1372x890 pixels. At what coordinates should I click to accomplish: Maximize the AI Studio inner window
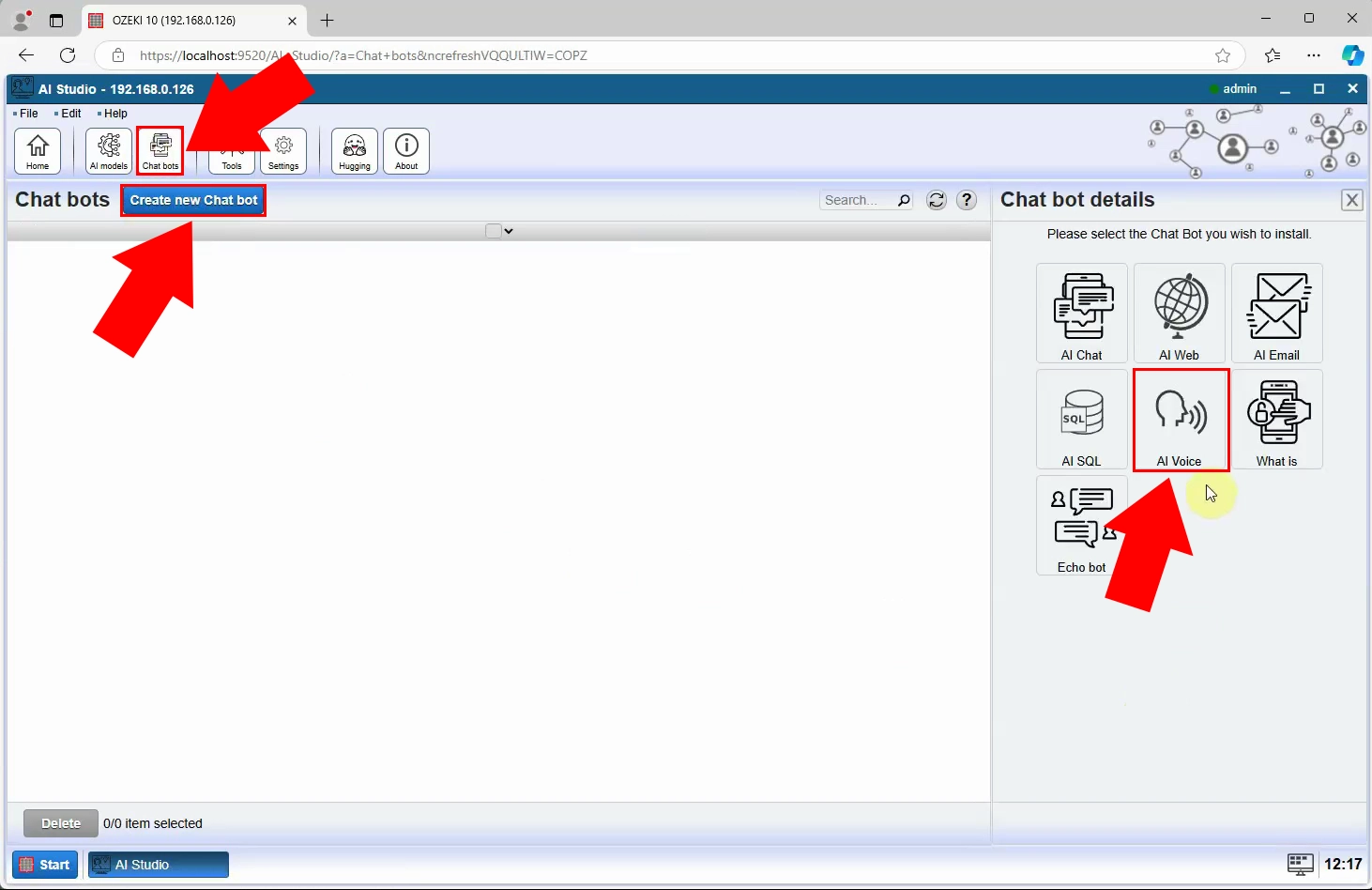pyautogui.click(x=1319, y=89)
